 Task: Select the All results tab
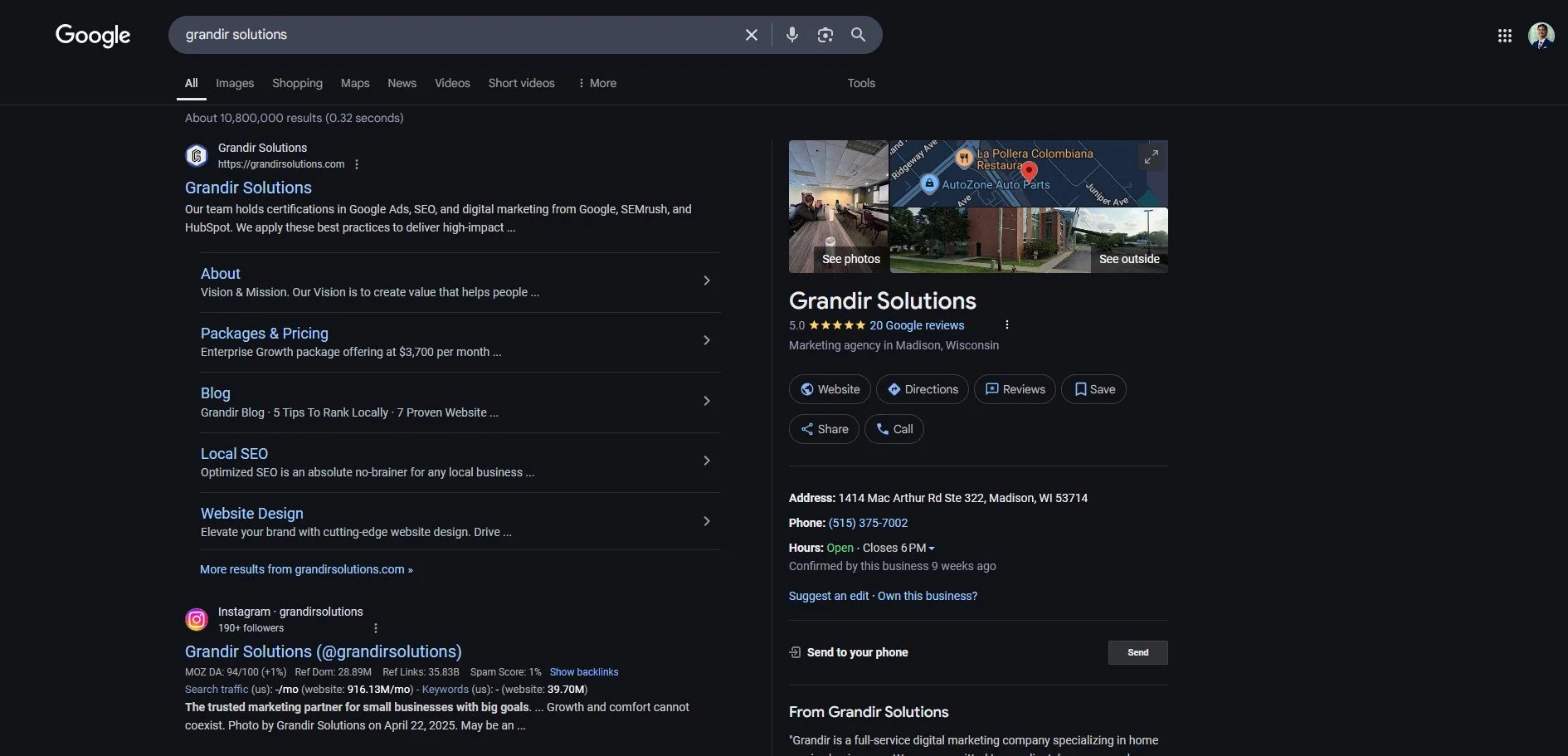(191, 83)
